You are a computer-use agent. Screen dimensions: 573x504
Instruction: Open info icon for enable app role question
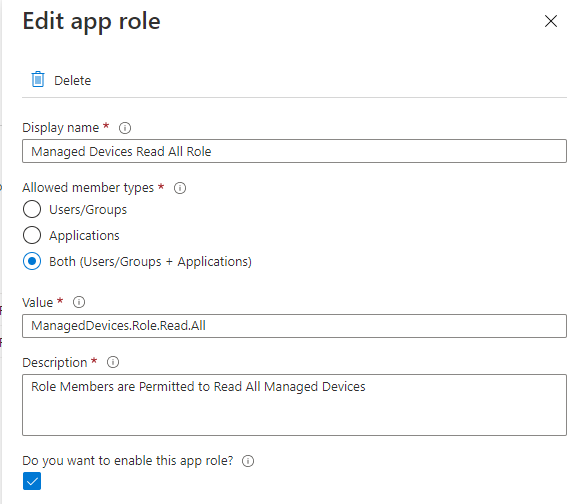(x=248, y=461)
